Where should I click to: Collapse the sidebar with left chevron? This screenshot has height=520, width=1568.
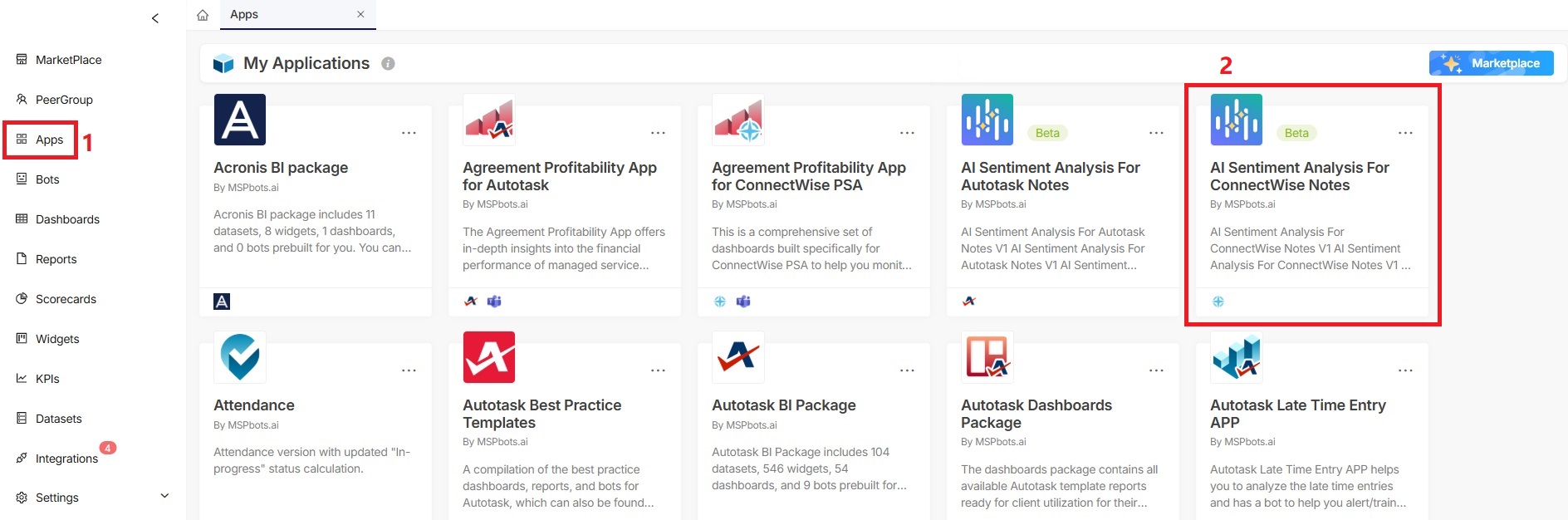pyautogui.click(x=155, y=18)
